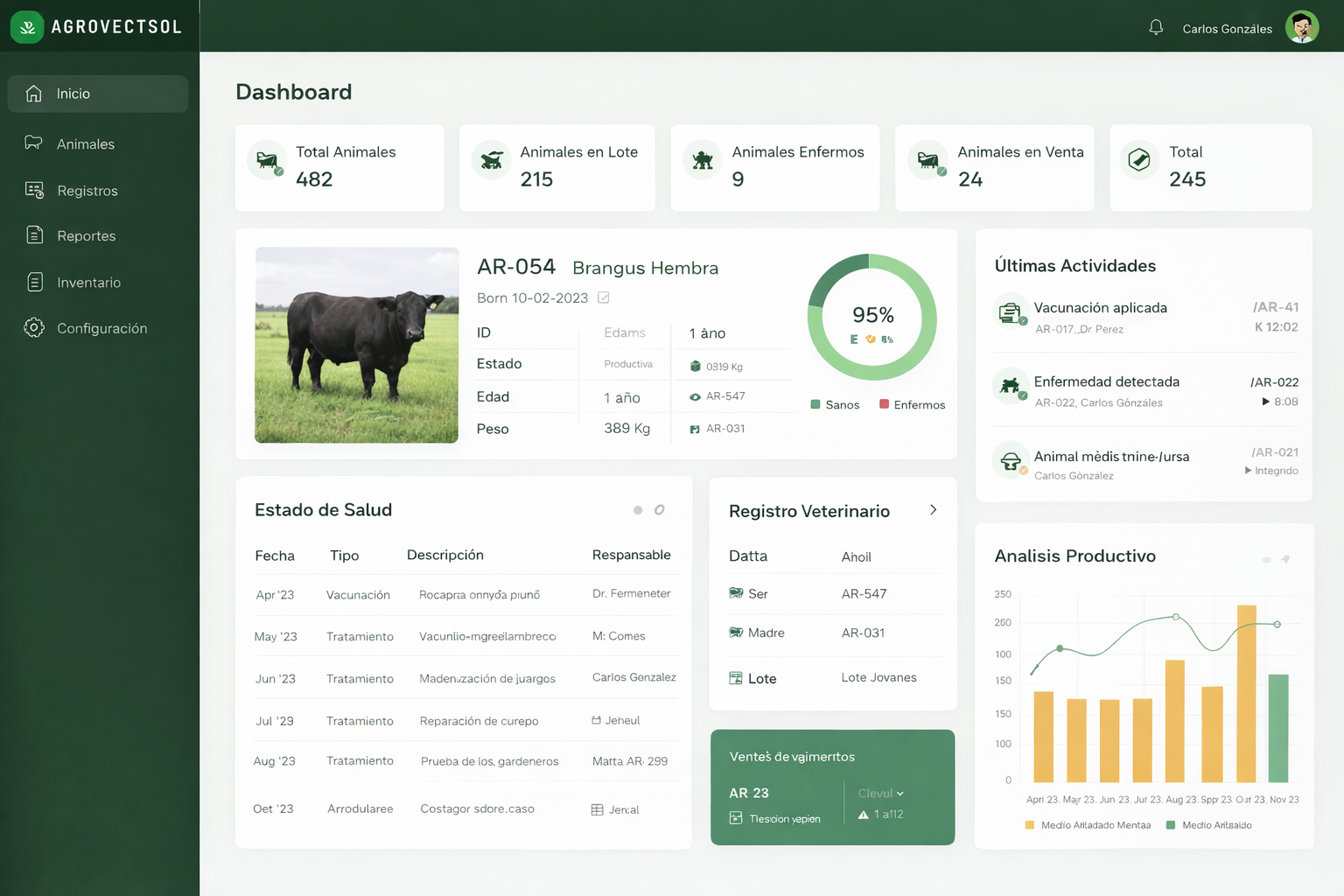Image resolution: width=1344 pixels, height=896 pixels.
Task: Click the tallest yellow bar for Oct 23
Action: click(x=1247, y=693)
